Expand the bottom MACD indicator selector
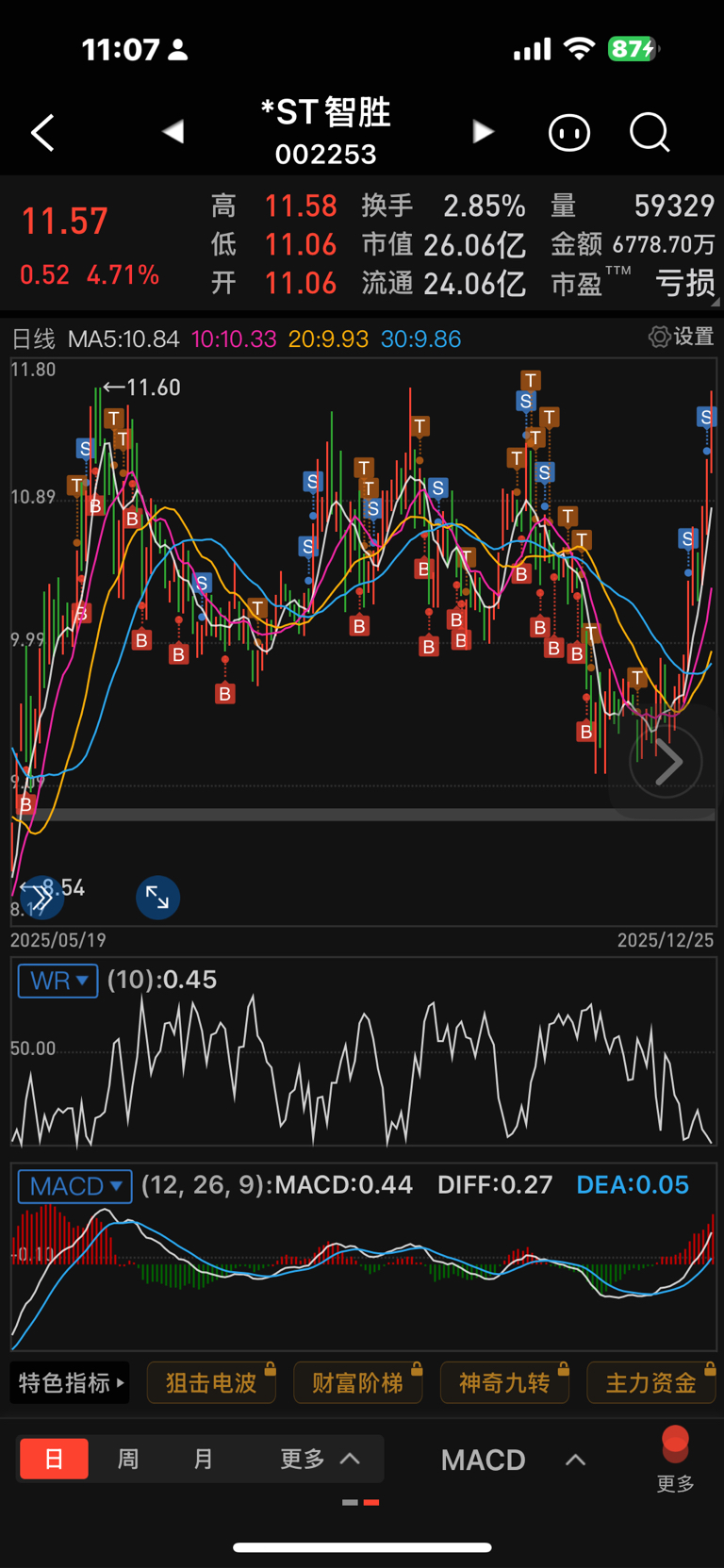This screenshot has height=1568, width=724. click(x=513, y=1460)
